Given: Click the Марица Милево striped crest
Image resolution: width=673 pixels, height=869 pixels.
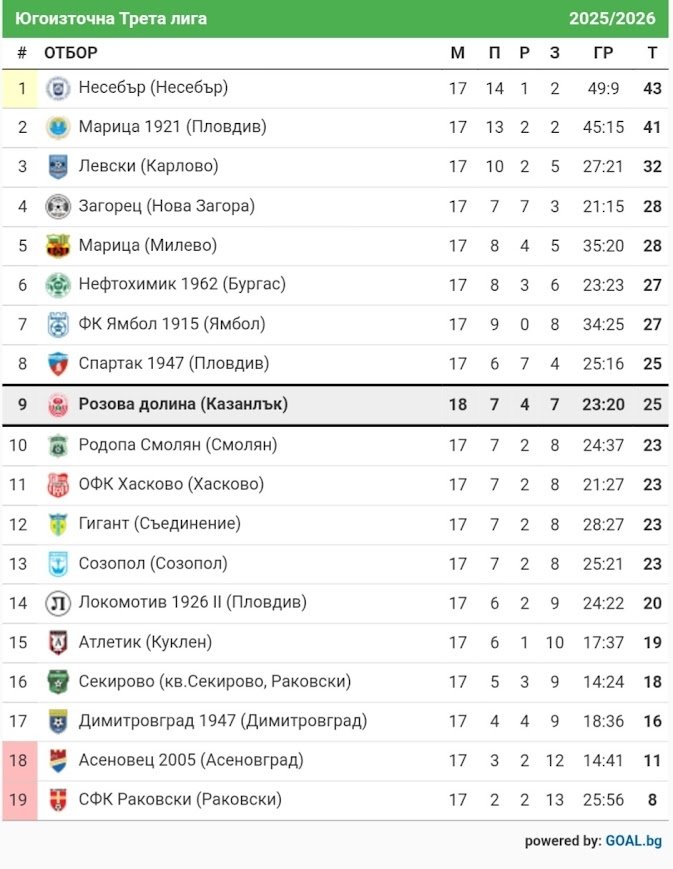Looking at the screenshot, I should (x=58, y=246).
